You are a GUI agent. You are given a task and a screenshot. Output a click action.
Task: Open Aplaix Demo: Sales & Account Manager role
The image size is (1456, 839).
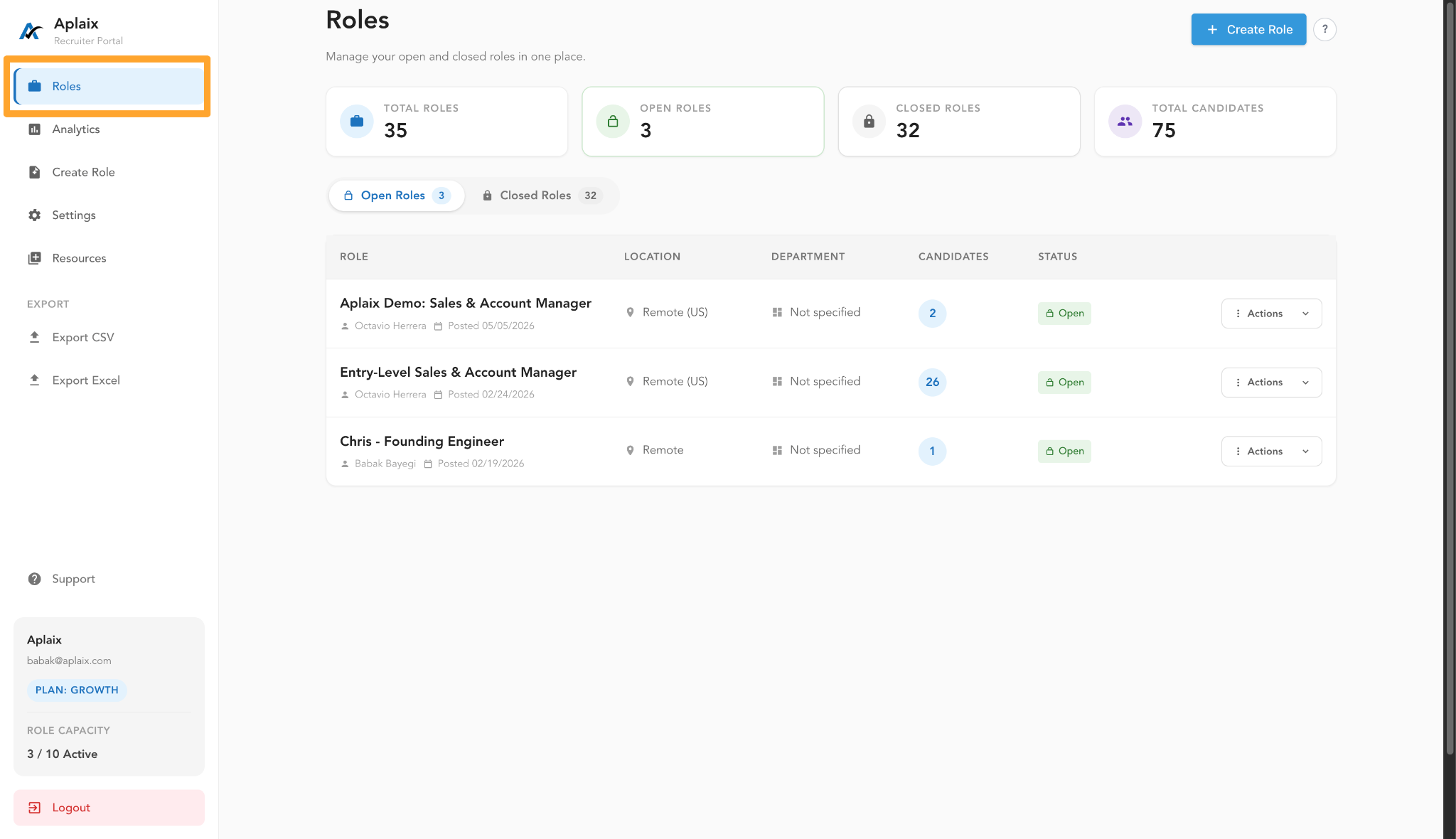point(466,303)
